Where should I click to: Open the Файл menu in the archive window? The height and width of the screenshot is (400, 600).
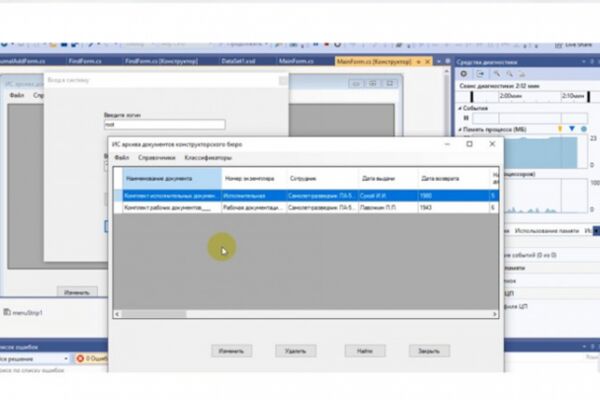pos(122,158)
